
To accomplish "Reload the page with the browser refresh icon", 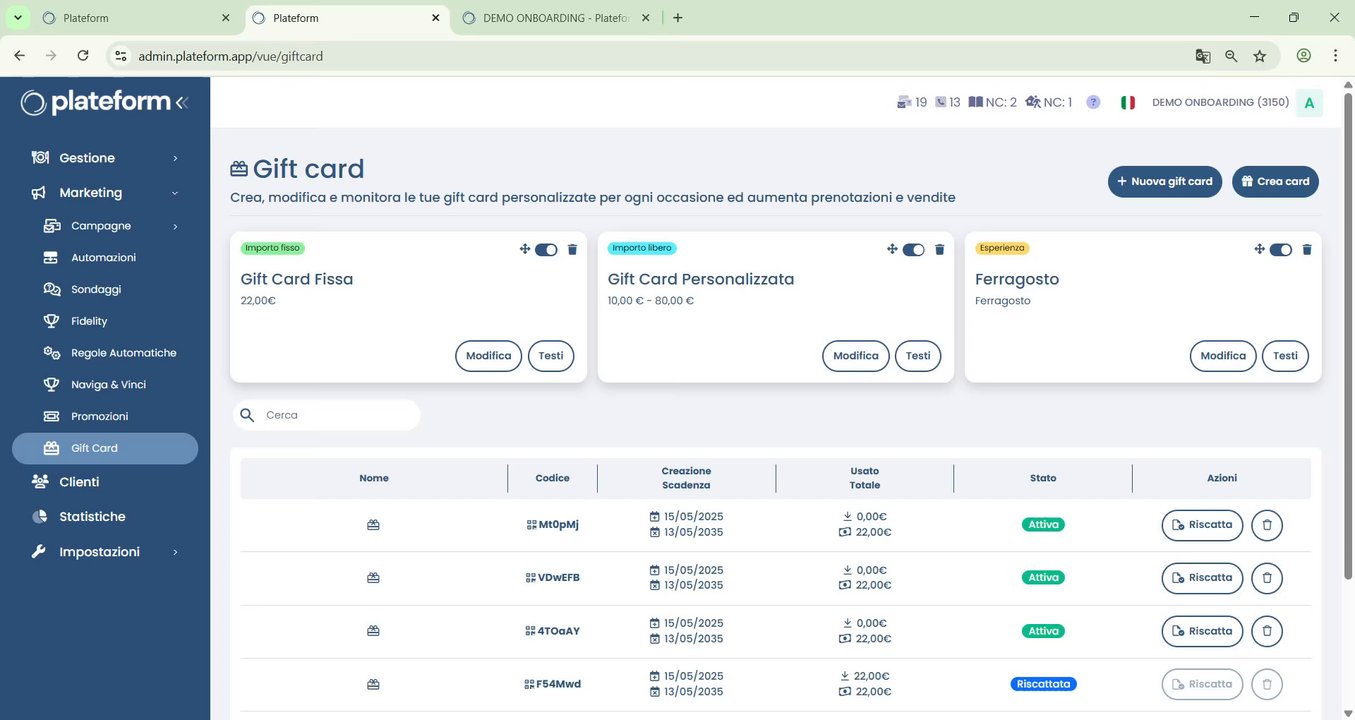I will [83, 56].
